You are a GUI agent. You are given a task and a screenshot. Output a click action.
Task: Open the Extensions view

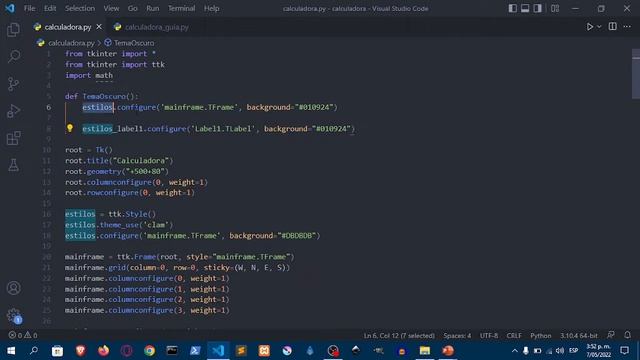click(x=13, y=138)
